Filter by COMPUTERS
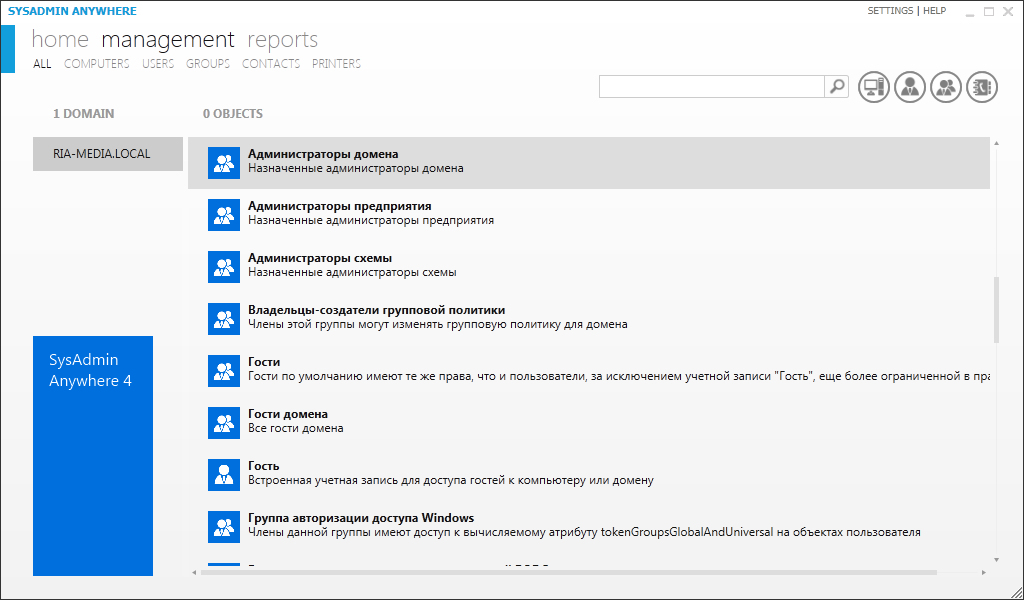This screenshot has height=600, width=1024. [97, 63]
